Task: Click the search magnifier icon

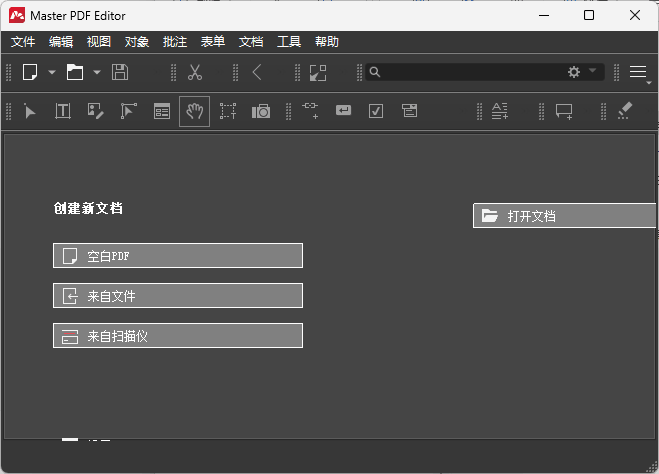Action: [x=374, y=72]
